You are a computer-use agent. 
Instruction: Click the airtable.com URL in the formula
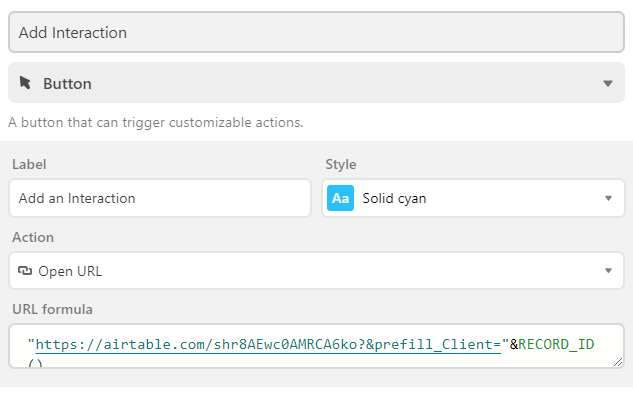coord(268,345)
